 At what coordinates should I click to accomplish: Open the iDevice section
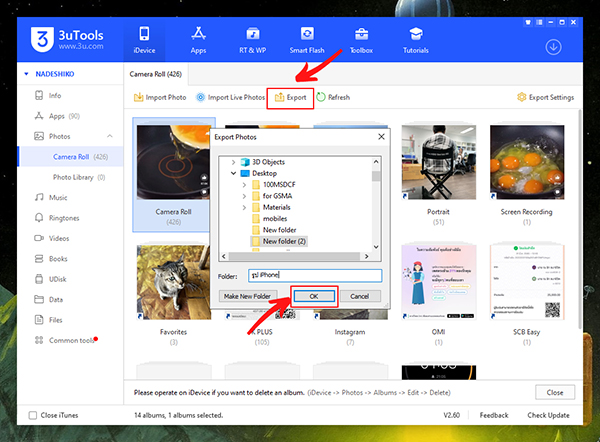(144, 40)
